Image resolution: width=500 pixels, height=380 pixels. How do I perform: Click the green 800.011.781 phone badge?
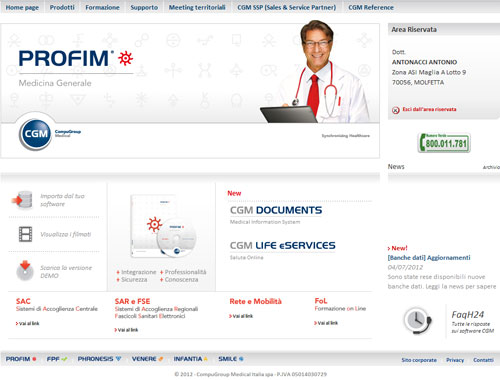coord(444,143)
